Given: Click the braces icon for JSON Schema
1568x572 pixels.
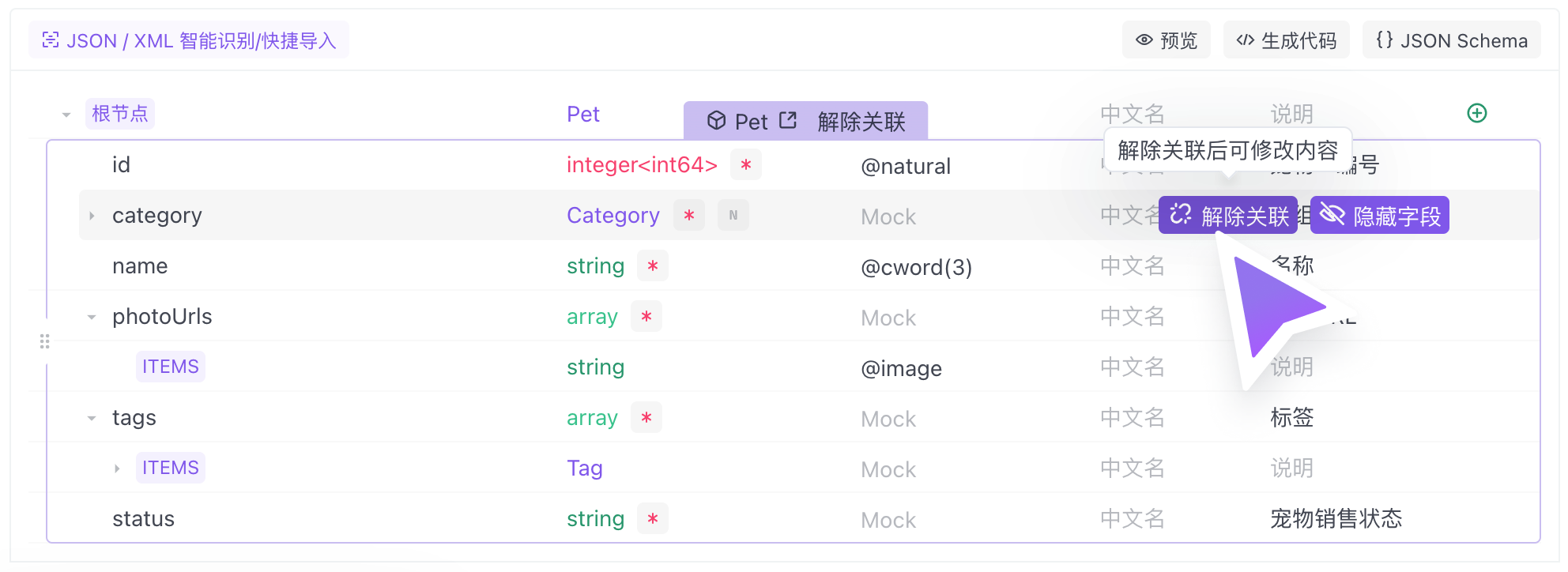Looking at the screenshot, I should coord(1384,40).
